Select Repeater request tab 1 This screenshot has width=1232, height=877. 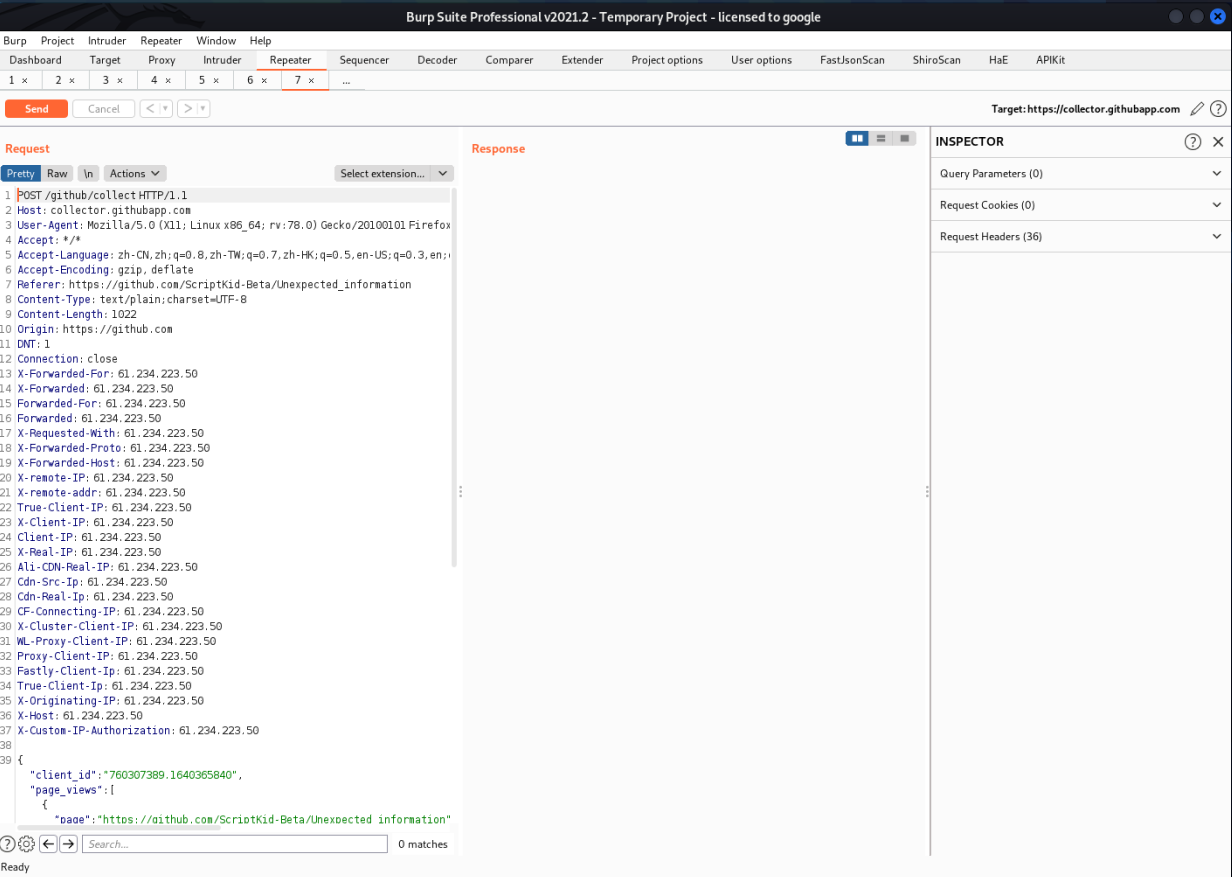(13, 80)
